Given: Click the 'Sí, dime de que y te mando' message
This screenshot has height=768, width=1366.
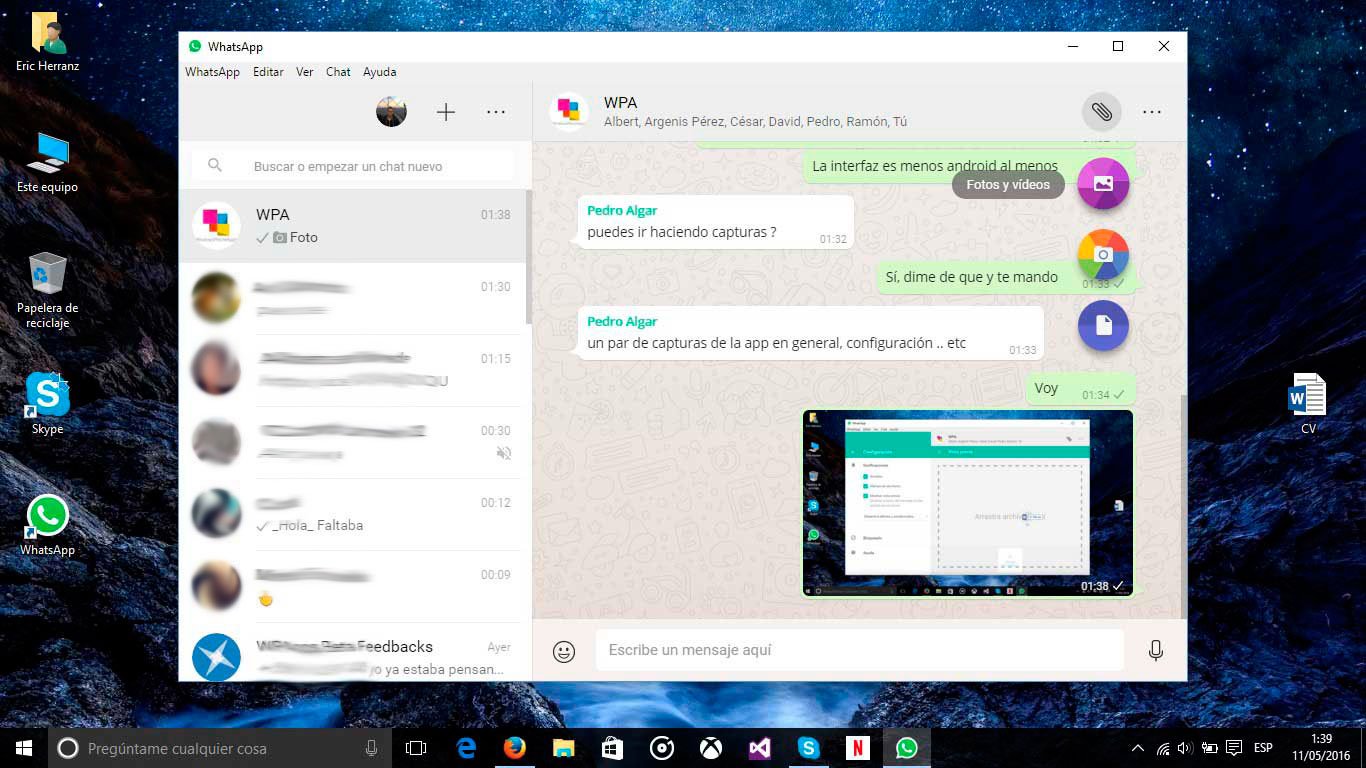Looking at the screenshot, I should click(1006, 277).
